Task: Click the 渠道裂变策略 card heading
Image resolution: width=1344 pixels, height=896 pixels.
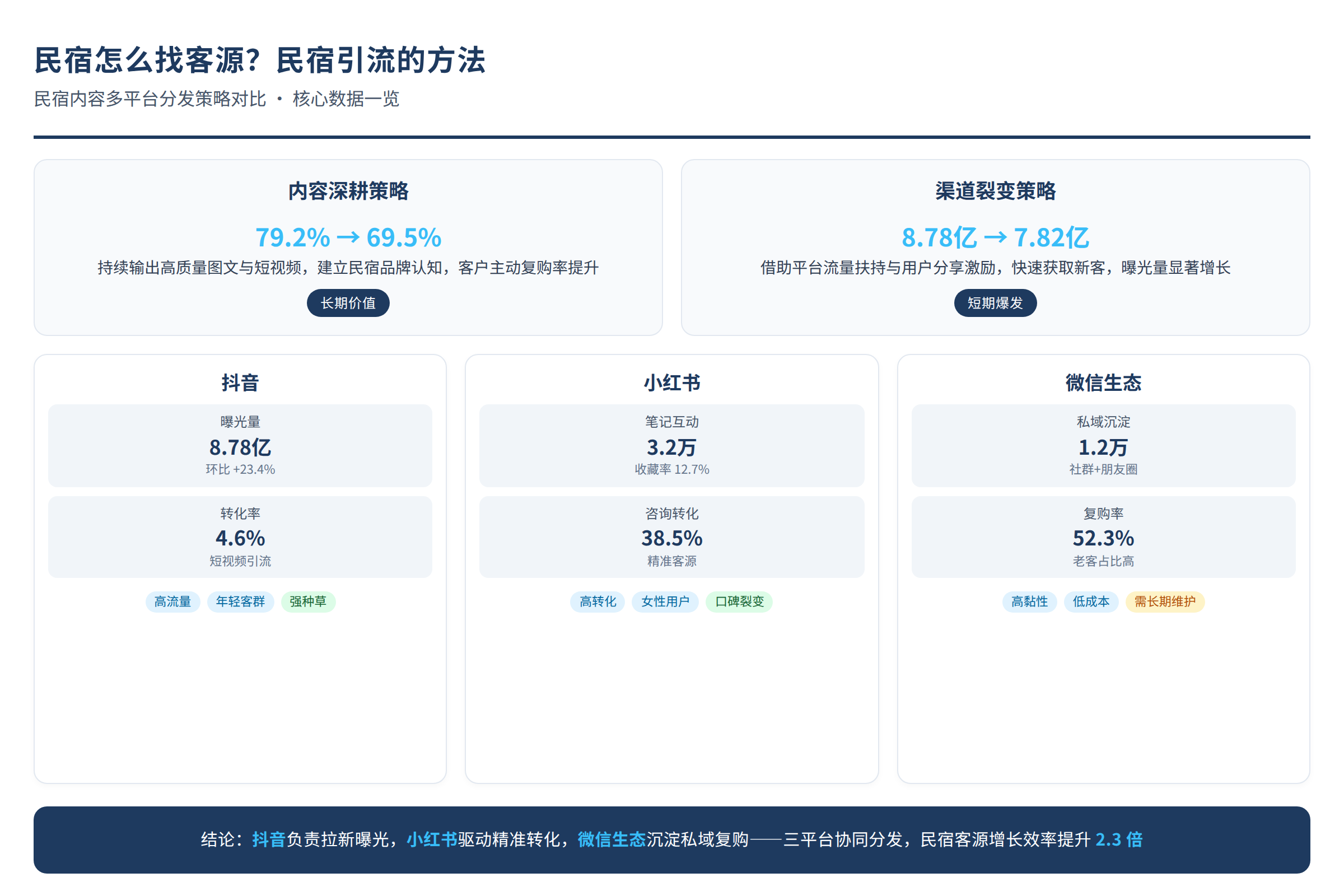Action: [x=996, y=191]
